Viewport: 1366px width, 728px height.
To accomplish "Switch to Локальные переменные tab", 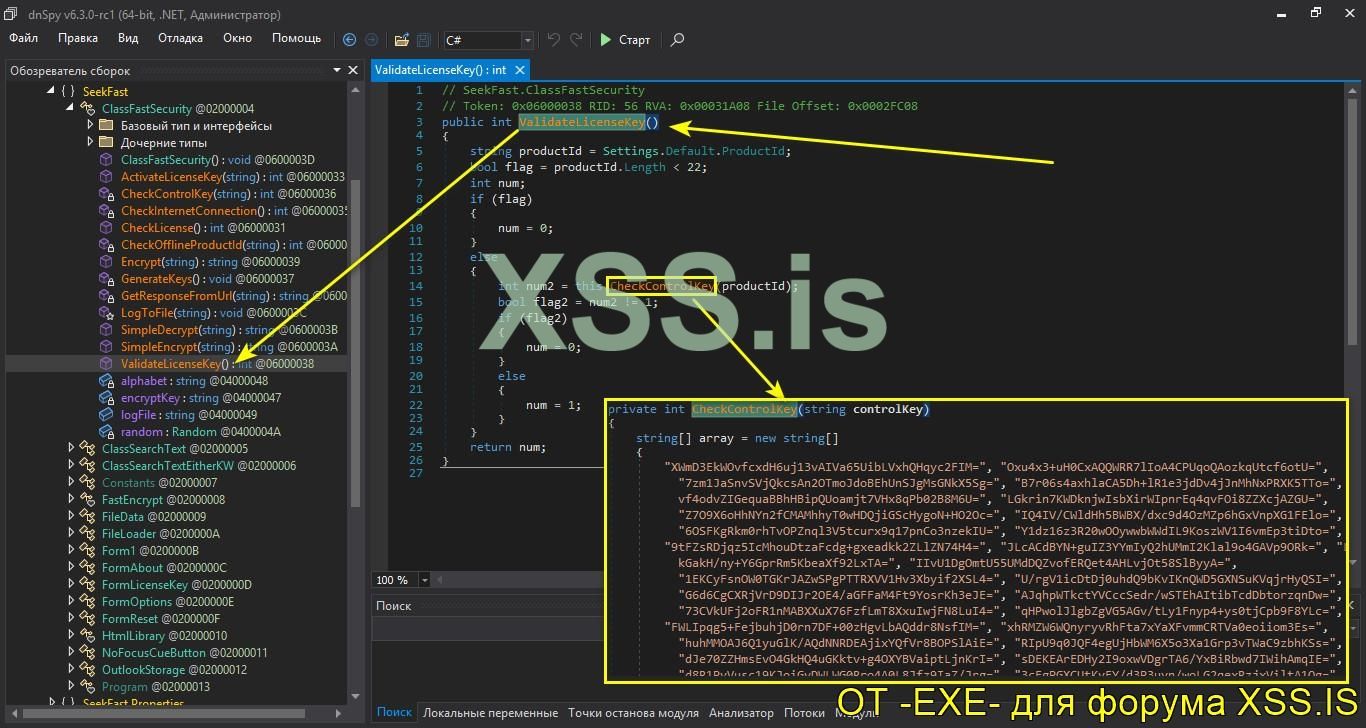I will click(490, 713).
